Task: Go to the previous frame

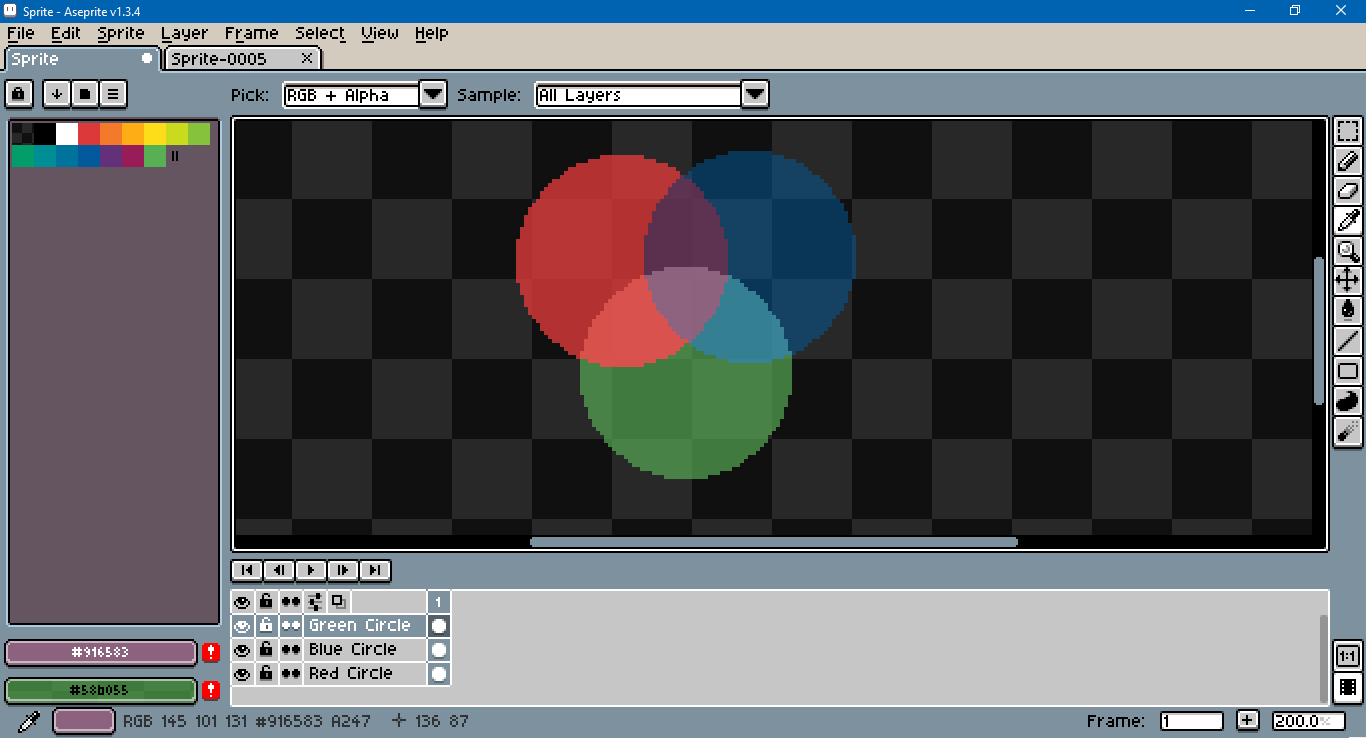Action: pyautogui.click(x=279, y=570)
